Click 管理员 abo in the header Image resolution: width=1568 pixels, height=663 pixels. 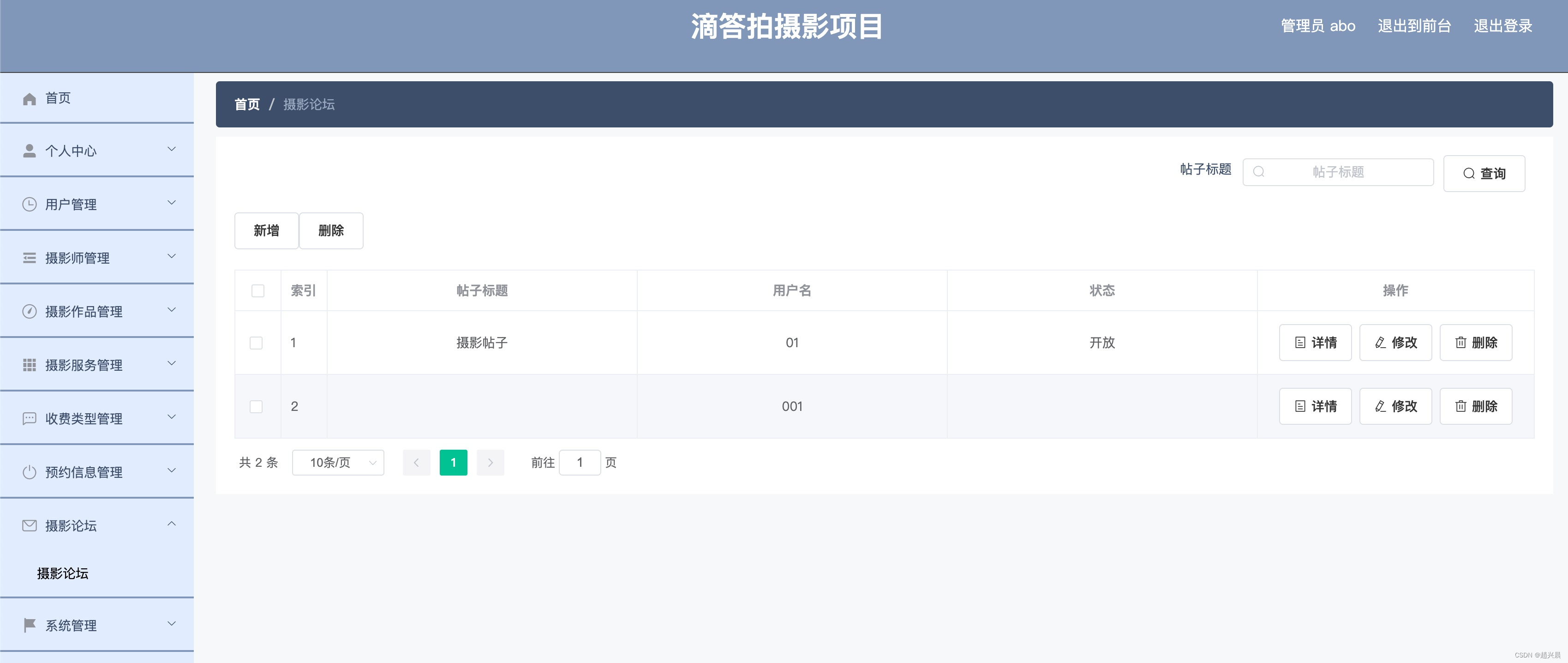tap(1318, 26)
